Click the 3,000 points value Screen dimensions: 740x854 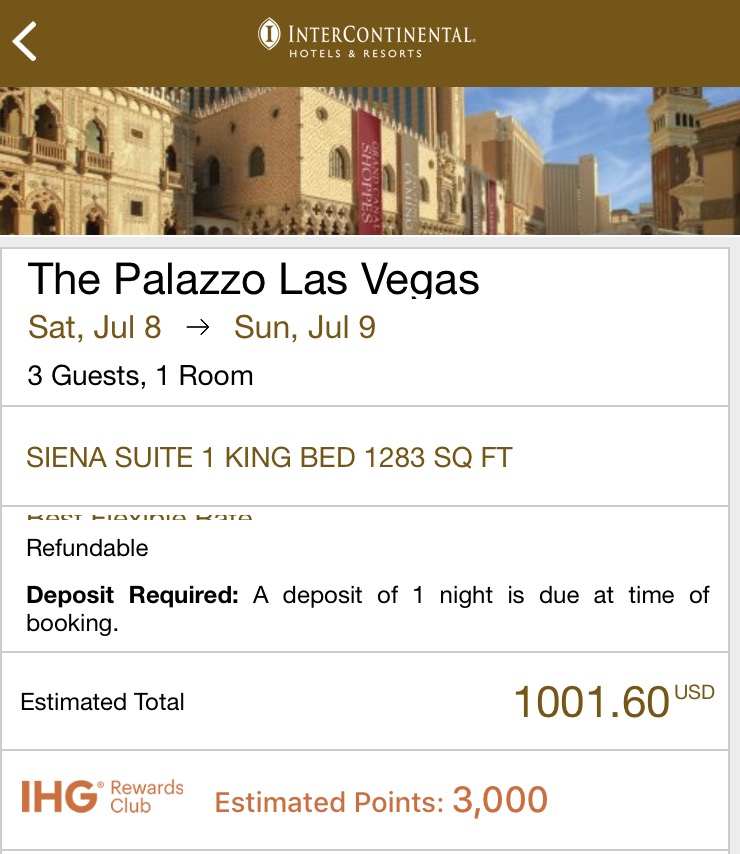click(x=500, y=800)
